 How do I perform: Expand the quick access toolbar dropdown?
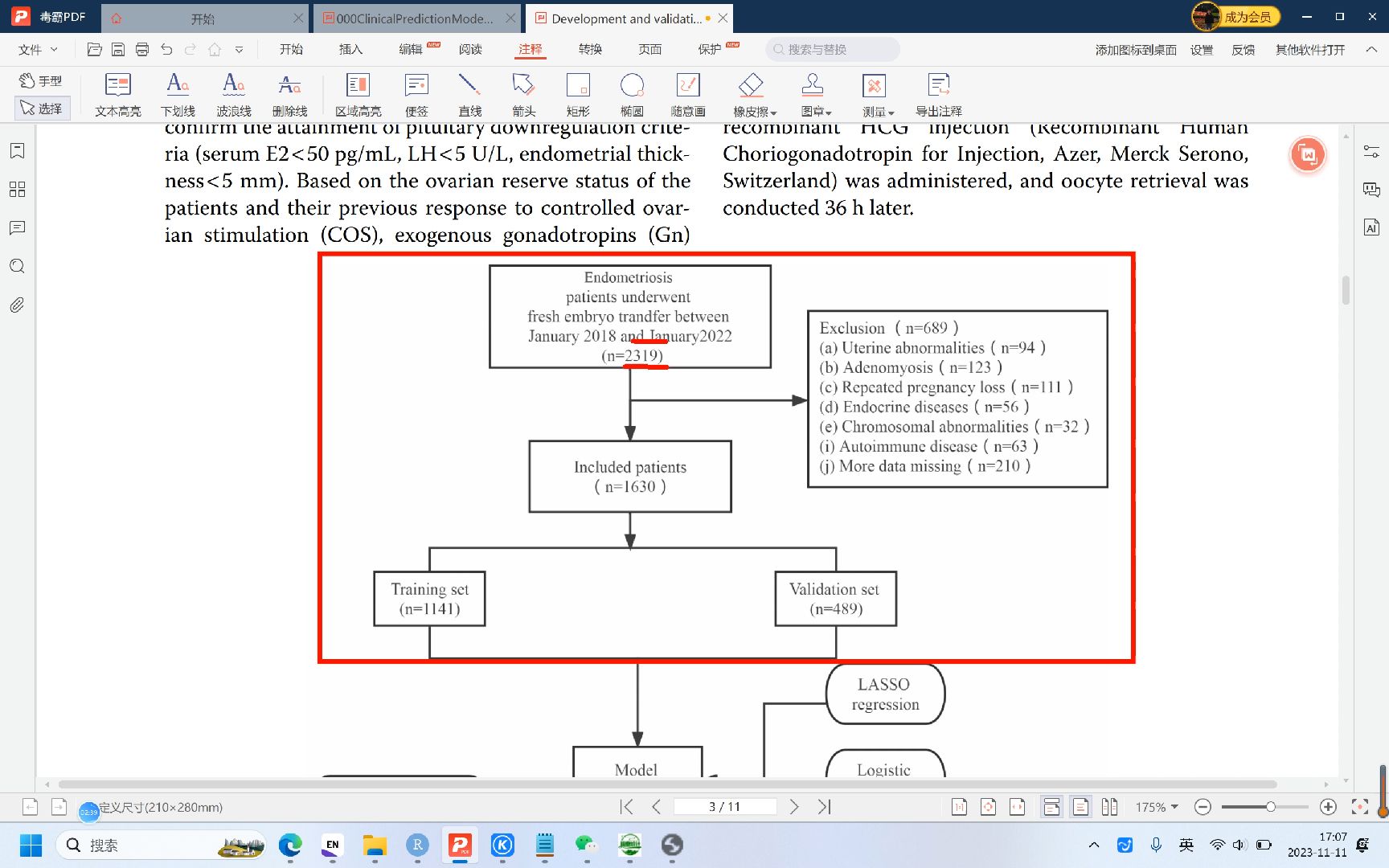click(239, 50)
